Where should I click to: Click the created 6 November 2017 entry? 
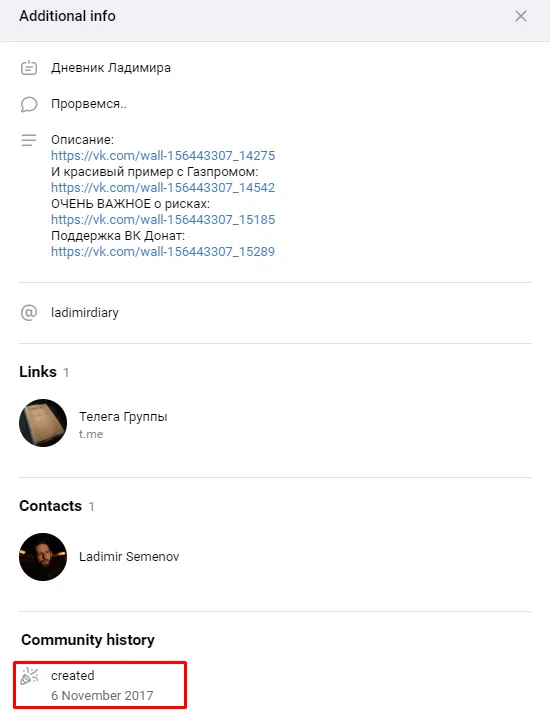tap(100, 685)
